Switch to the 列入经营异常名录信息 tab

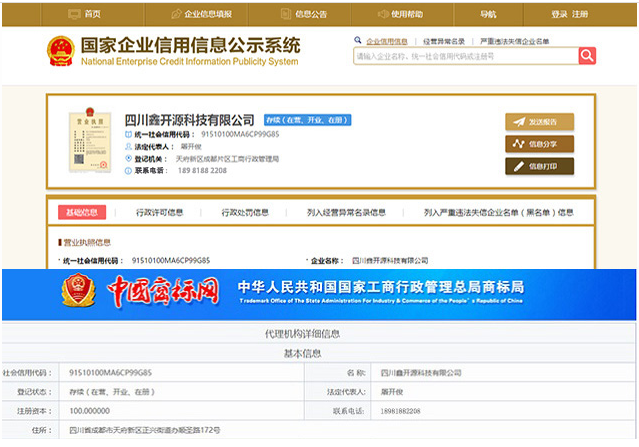tap(346, 212)
